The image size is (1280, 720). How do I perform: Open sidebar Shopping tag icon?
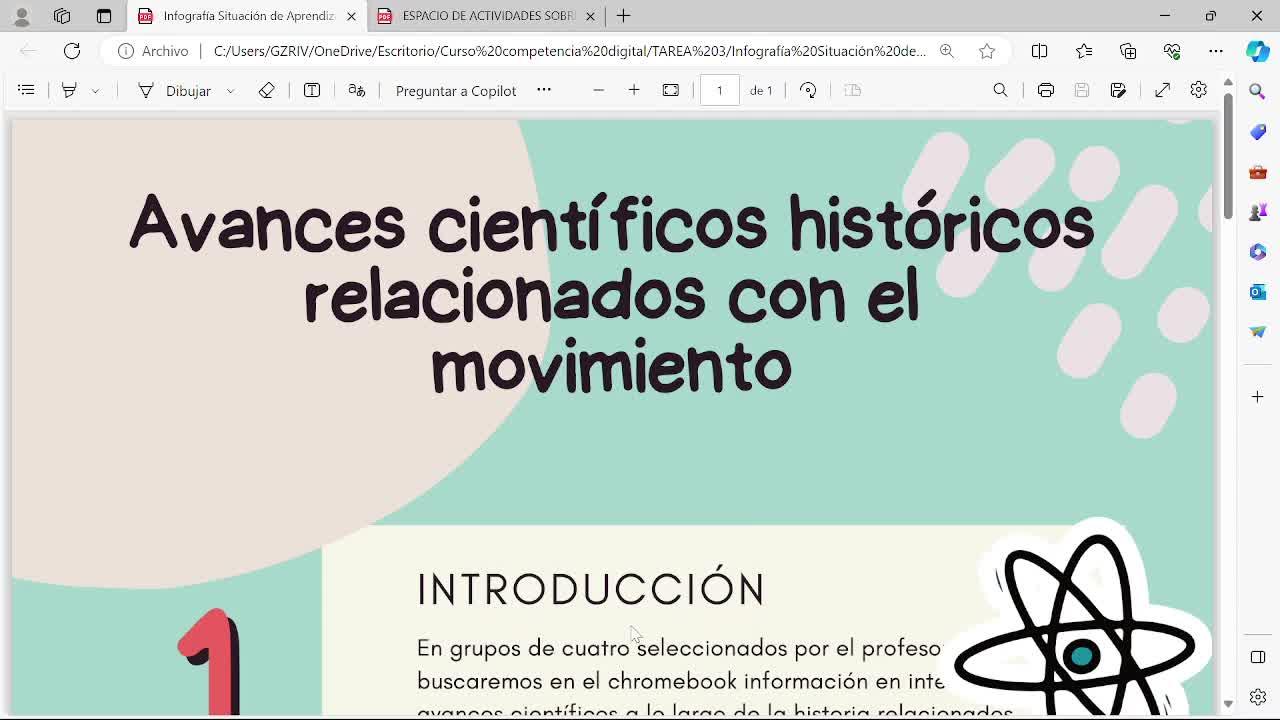pyautogui.click(x=1258, y=132)
